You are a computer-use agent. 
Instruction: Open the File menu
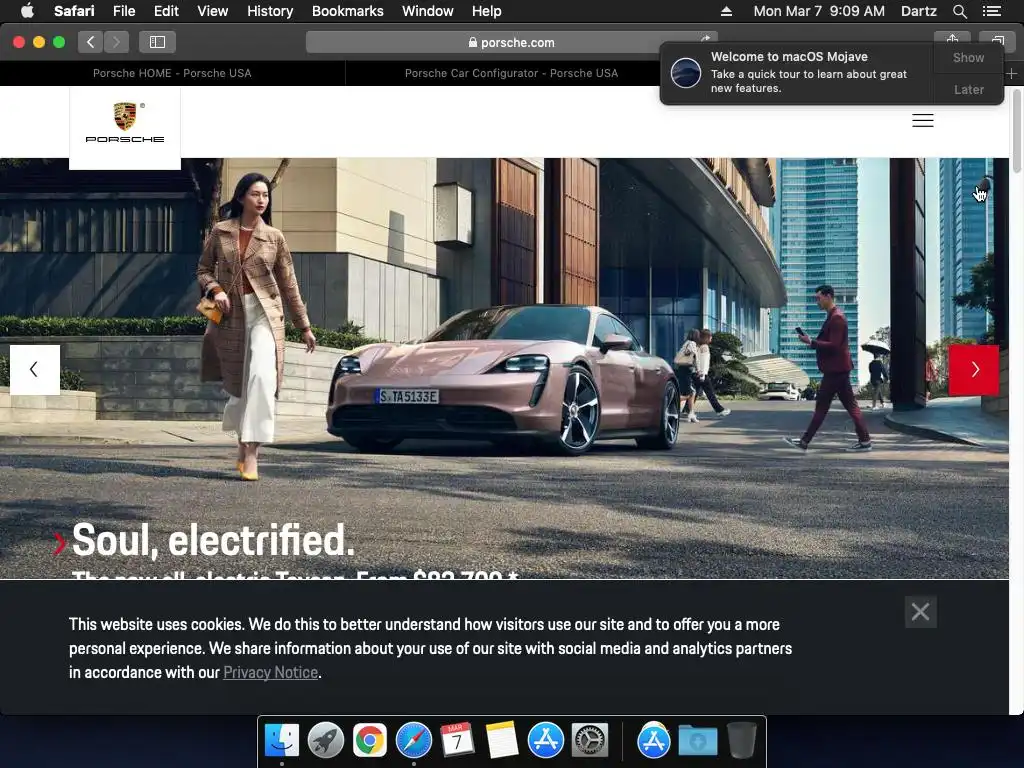(123, 11)
